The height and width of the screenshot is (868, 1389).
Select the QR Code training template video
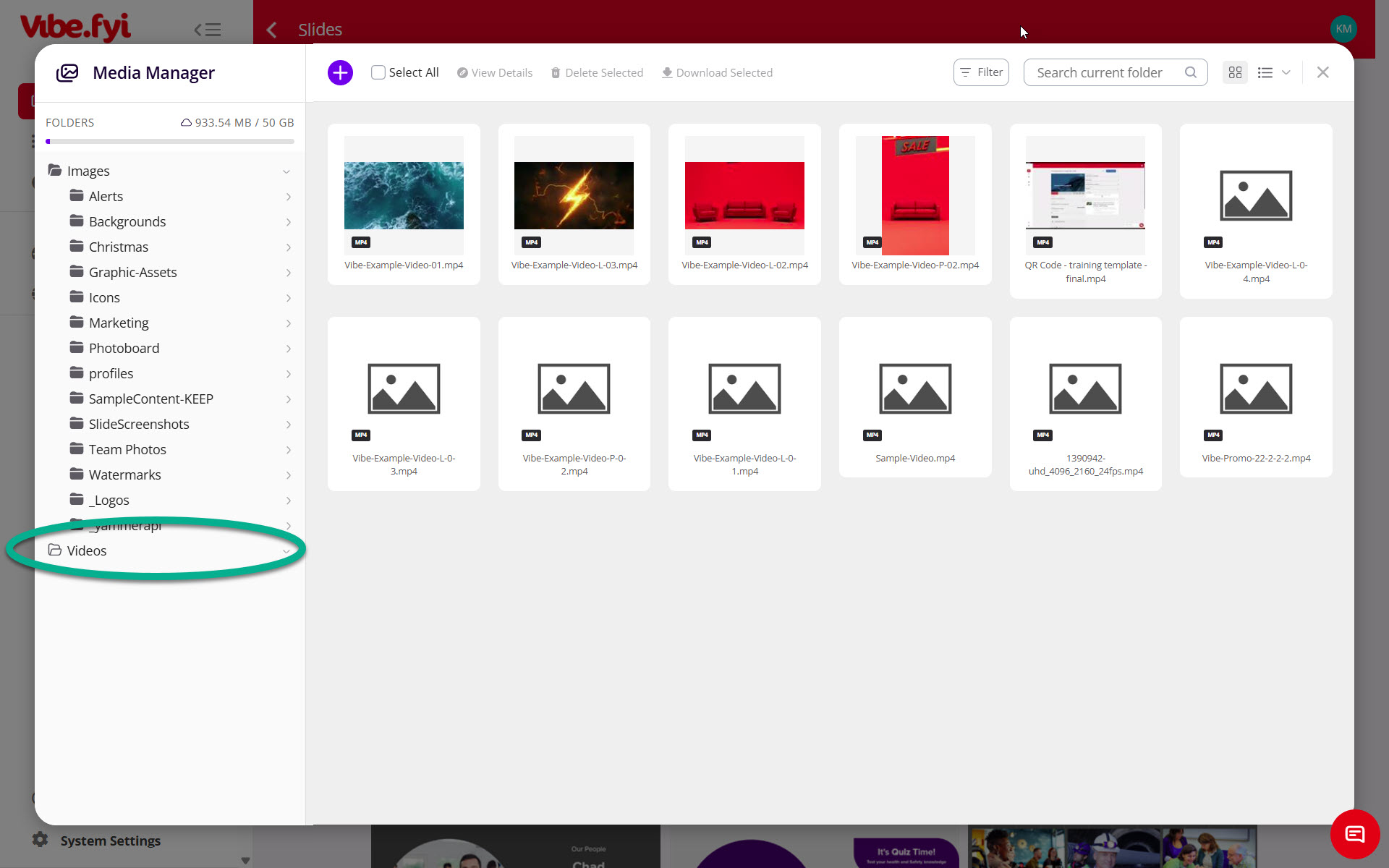tap(1085, 195)
